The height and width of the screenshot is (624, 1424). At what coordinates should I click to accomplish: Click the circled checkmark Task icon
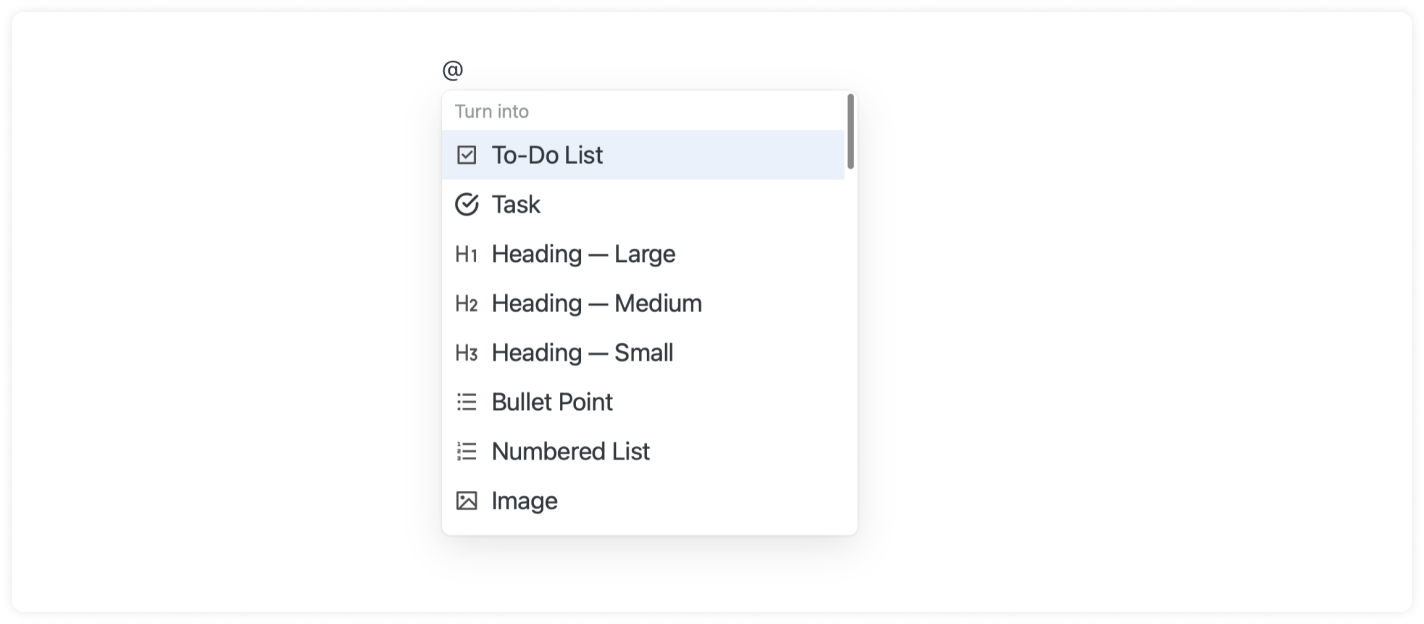466,205
